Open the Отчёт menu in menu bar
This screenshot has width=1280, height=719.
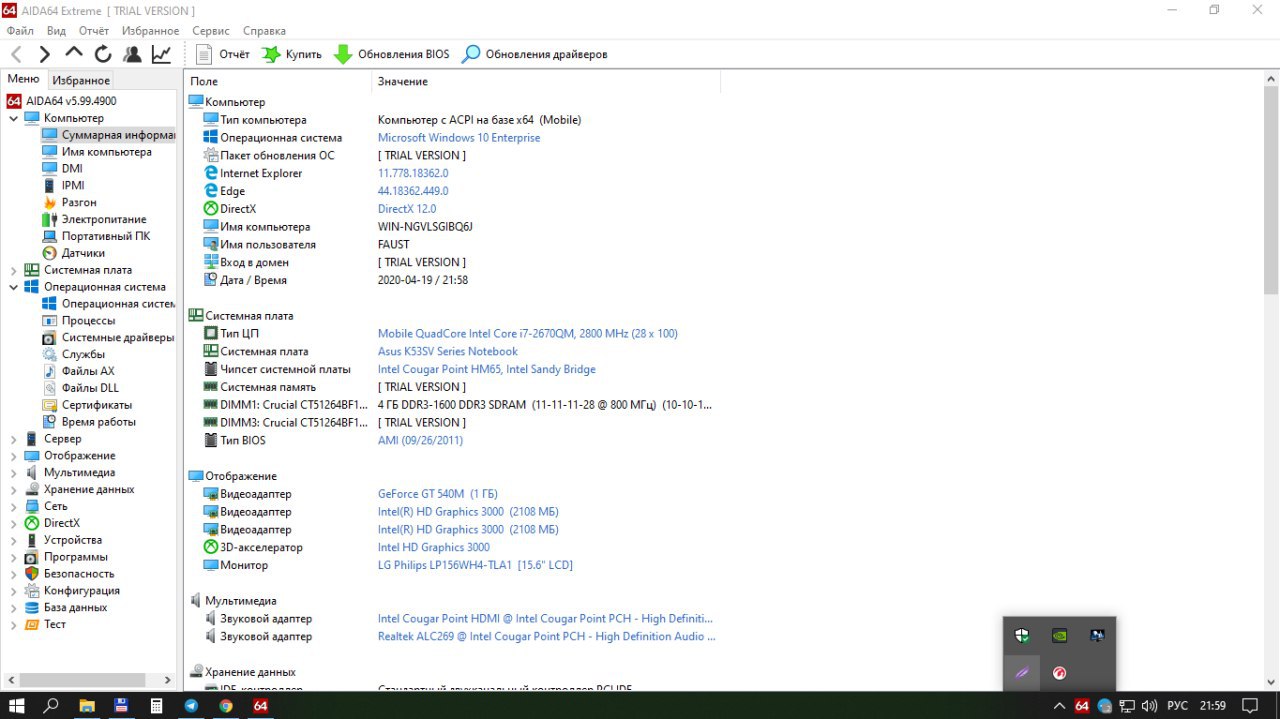(94, 31)
